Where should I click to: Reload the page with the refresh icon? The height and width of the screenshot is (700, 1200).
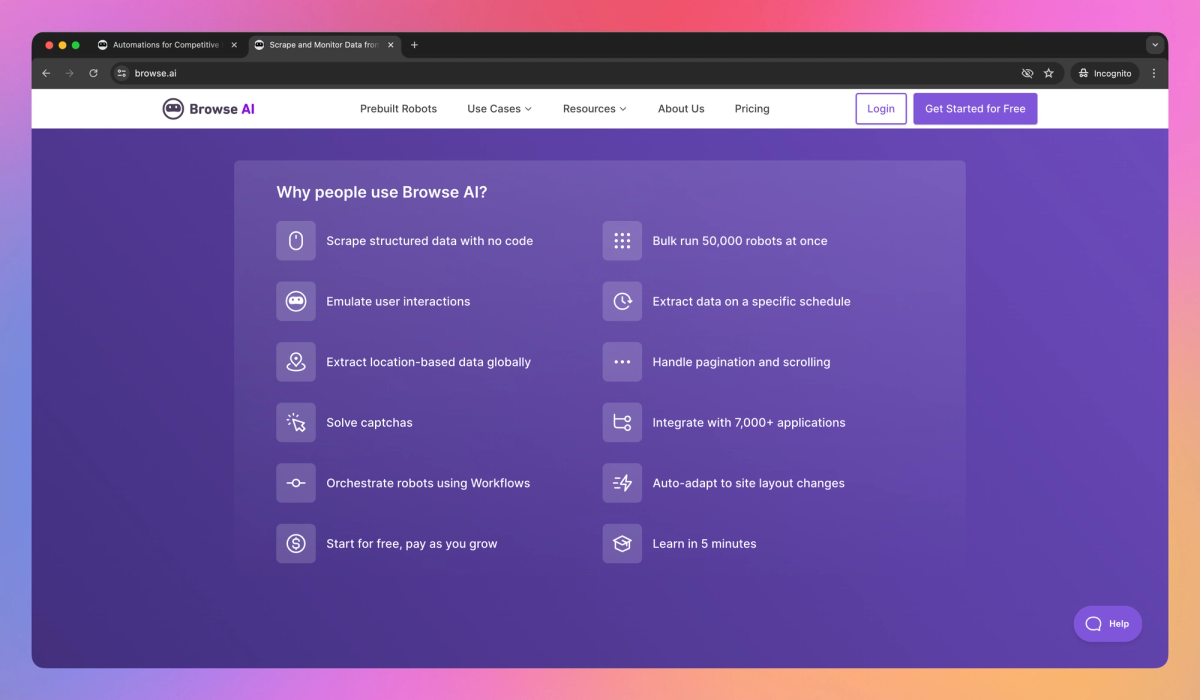(94, 73)
